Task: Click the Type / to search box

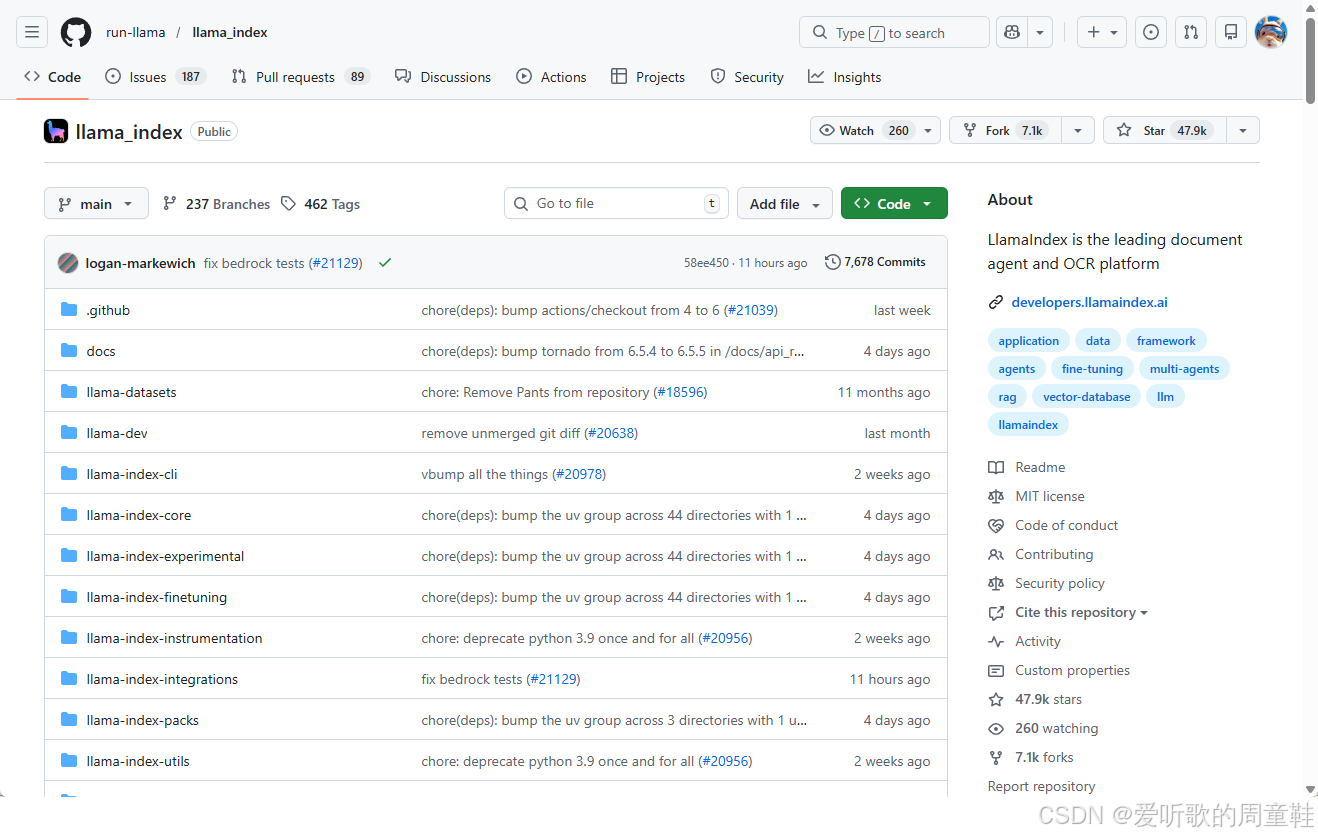Action: pos(894,32)
